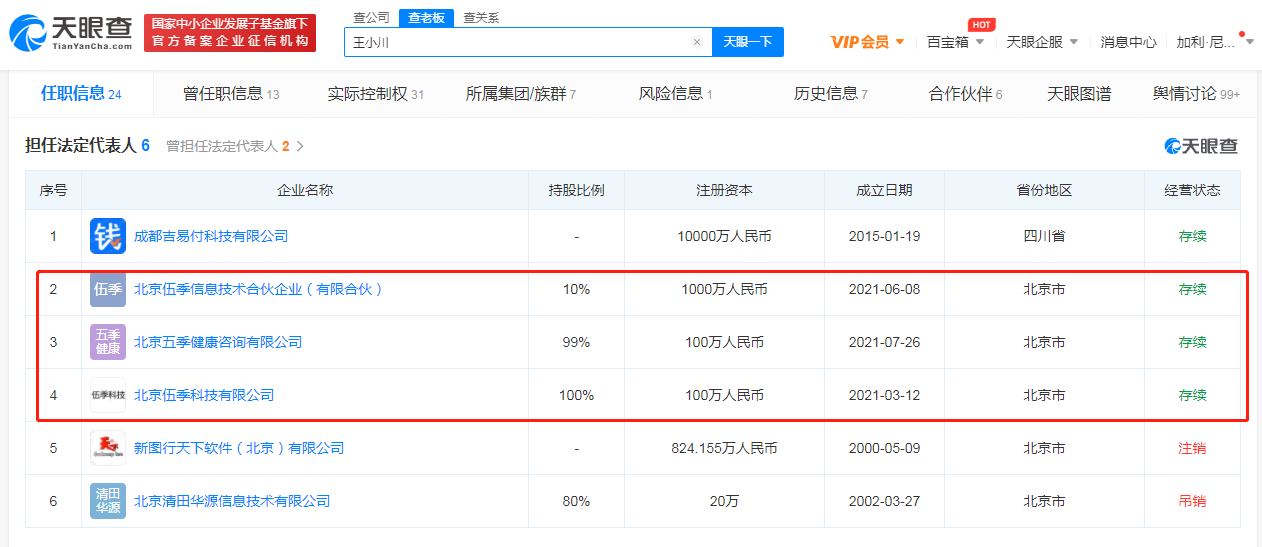Open the 风险信息 tab
Screen dimensions: 1262x547
pos(675,94)
